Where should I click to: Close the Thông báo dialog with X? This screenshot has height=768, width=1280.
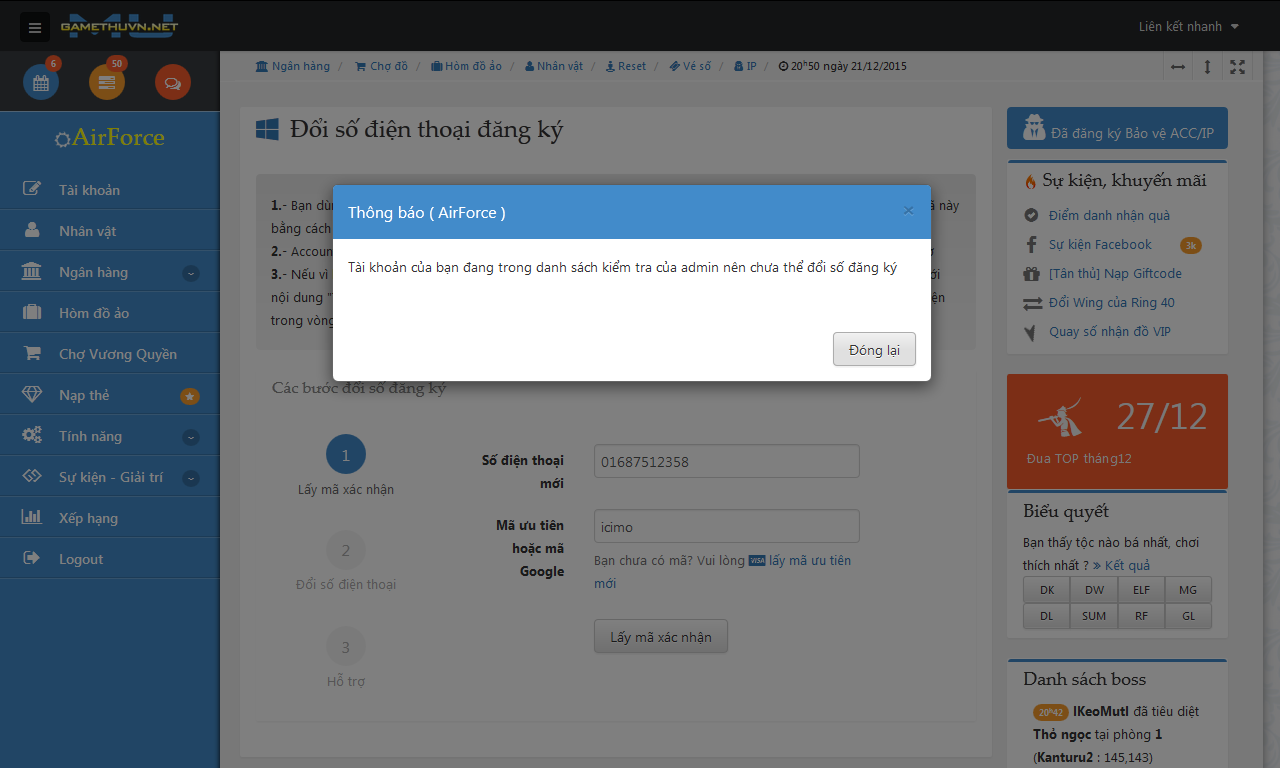point(908,211)
